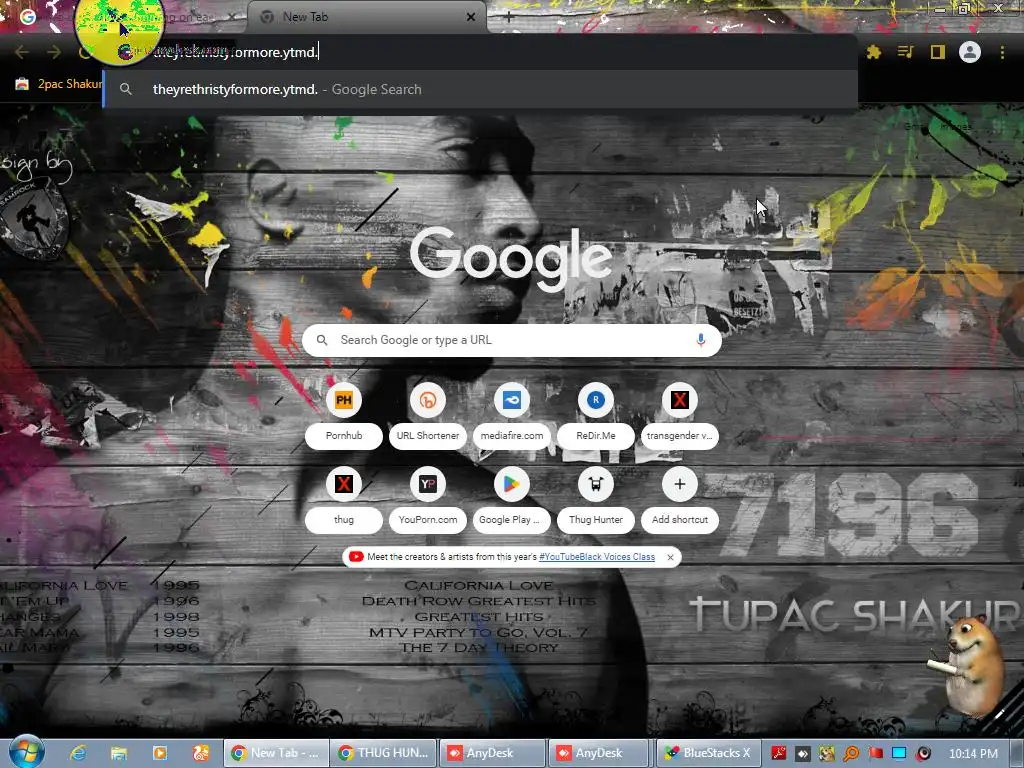Click the Add shortcut plus button
This screenshot has height=768, width=1024.
tap(680, 484)
